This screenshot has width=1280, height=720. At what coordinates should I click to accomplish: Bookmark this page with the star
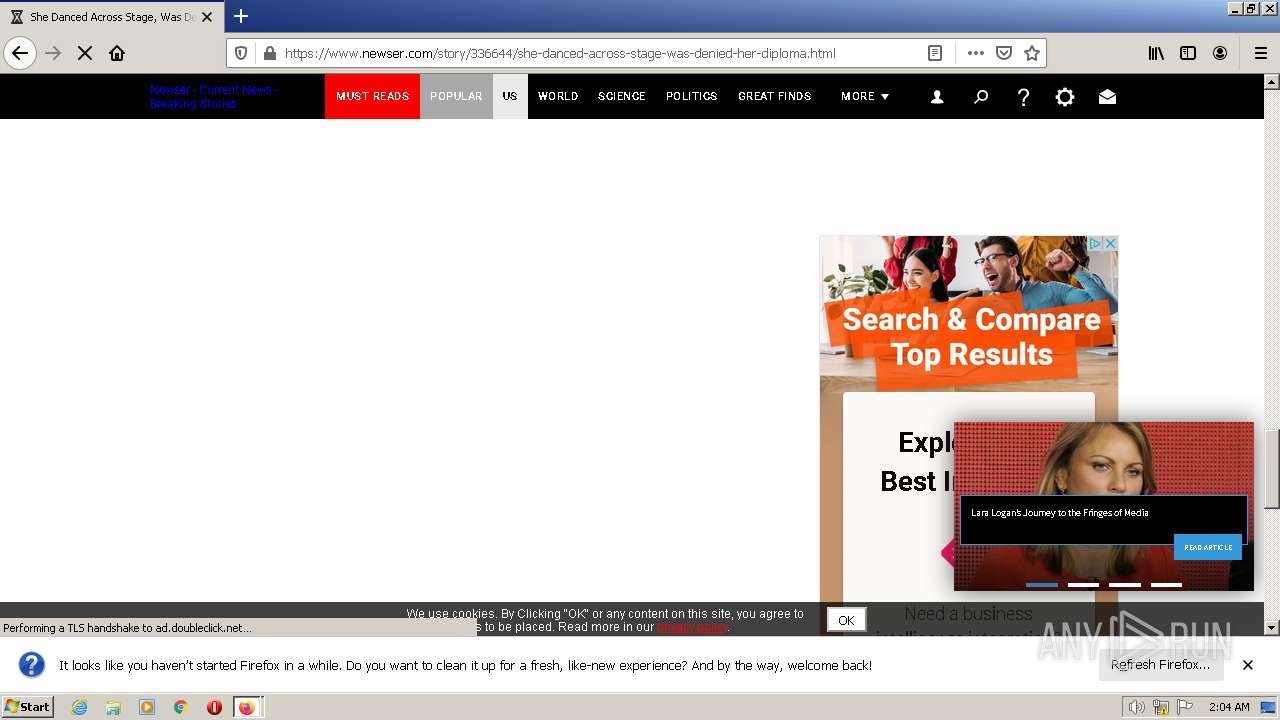(x=1032, y=53)
